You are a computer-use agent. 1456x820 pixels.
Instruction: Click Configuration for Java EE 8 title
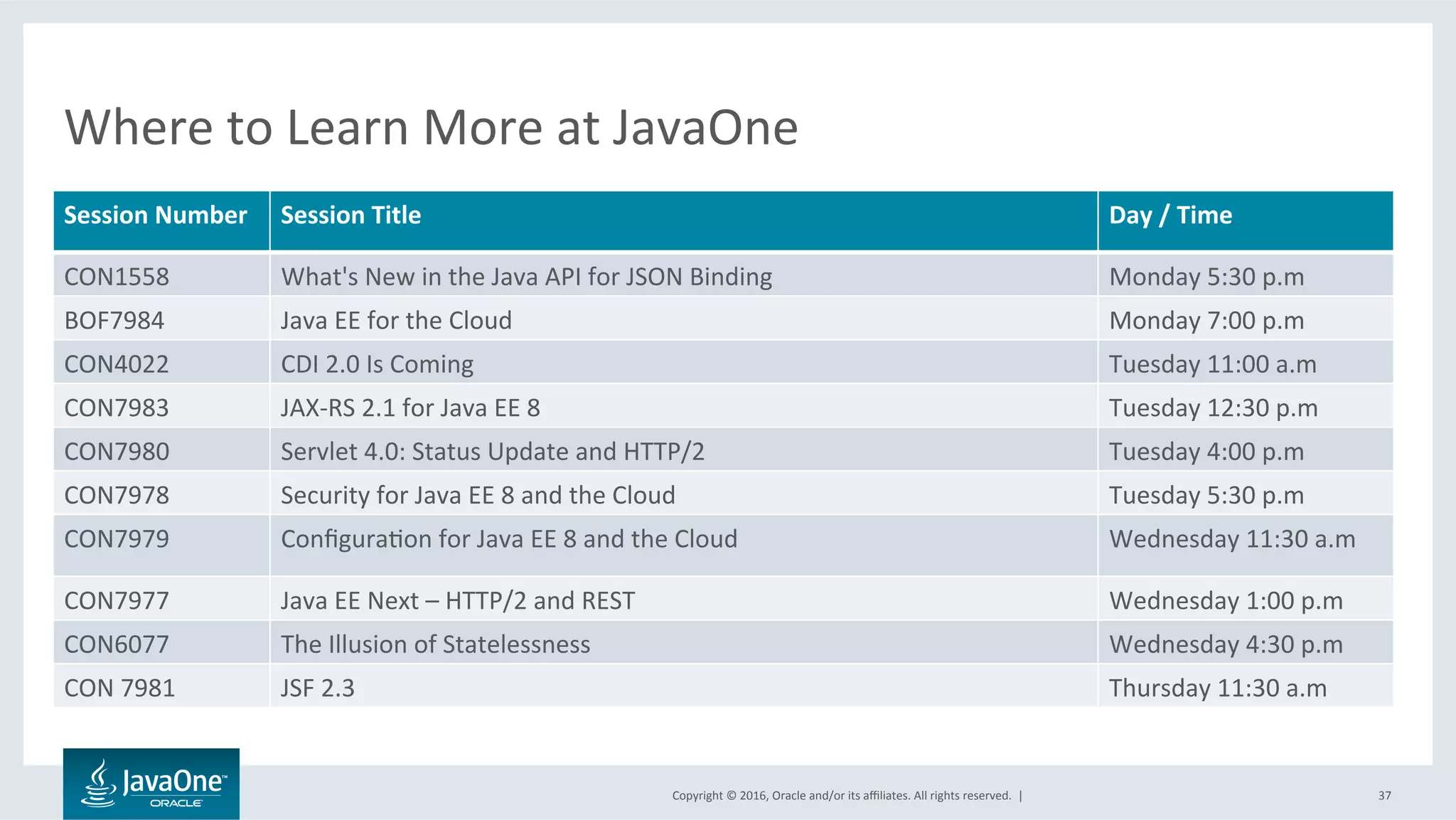pyautogui.click(x=509, y=539)
